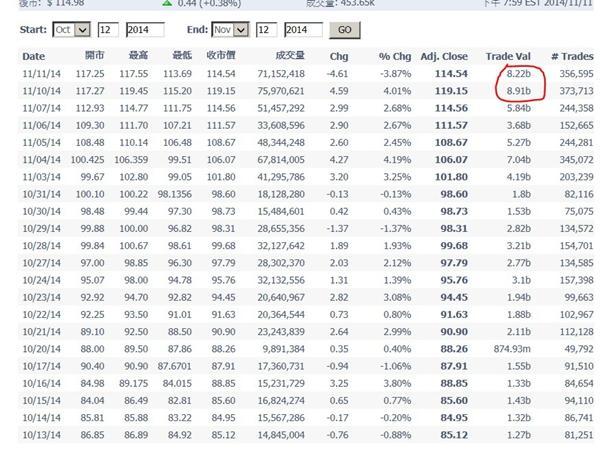Click the Date column header

coord(34,57)
